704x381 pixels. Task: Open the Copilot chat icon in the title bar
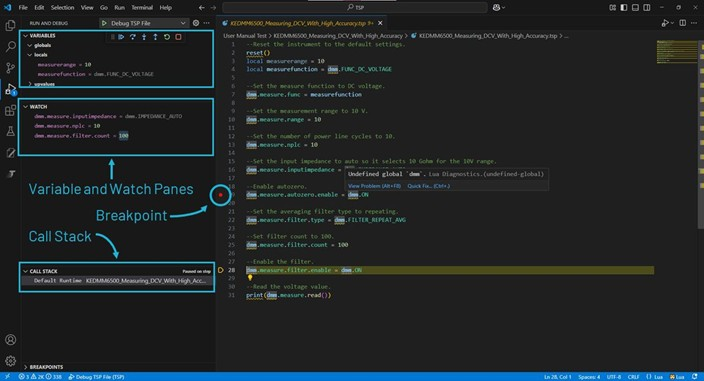coord(498,8)
